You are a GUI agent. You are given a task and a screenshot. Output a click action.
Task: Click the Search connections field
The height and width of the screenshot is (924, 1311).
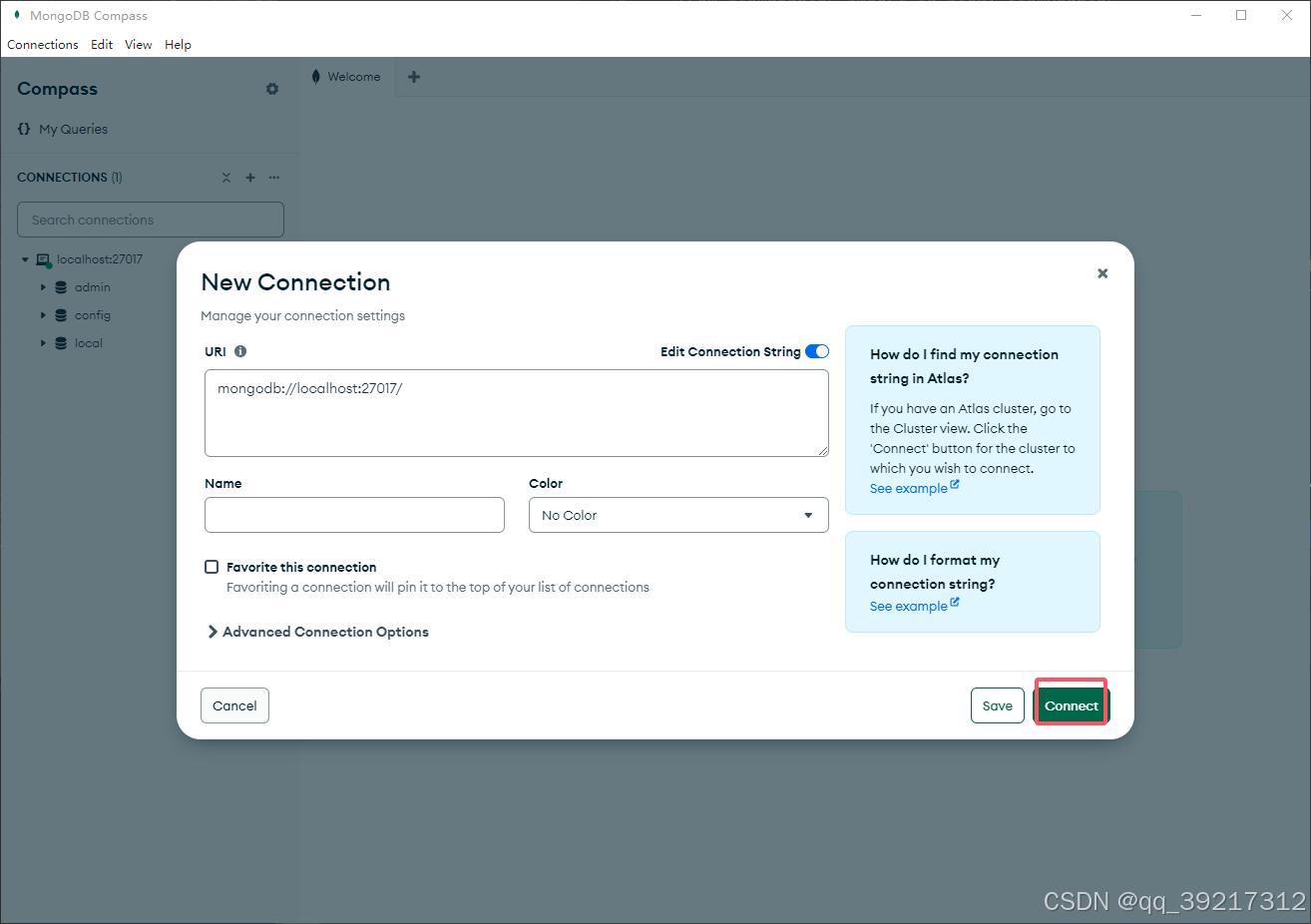pyautogui.click(x=151, y=220)
